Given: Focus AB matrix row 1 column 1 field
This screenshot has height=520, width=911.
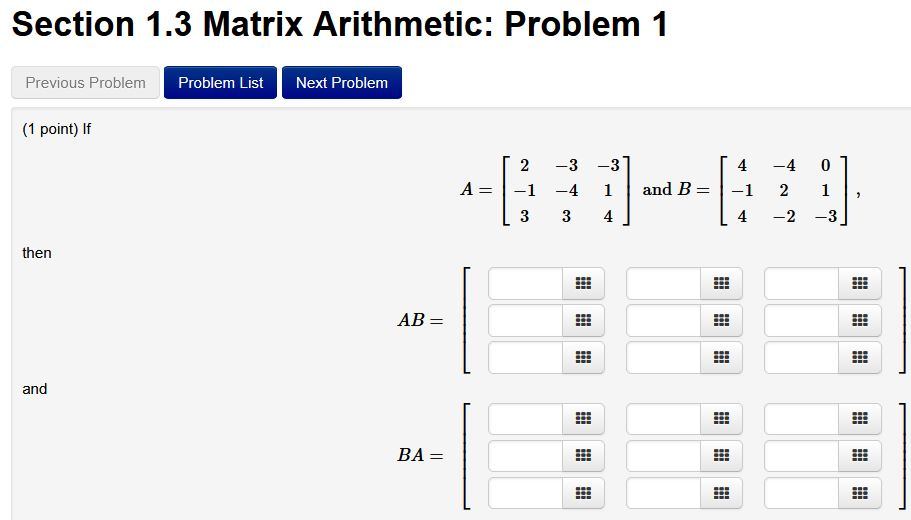Looking at the screenshot, I should (525, 284).
